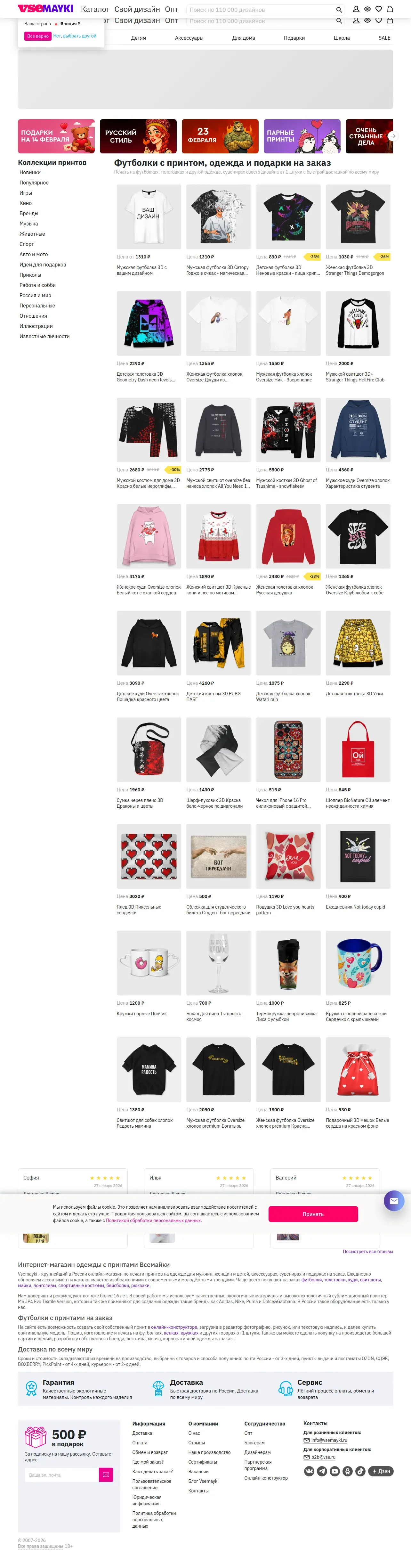Follow the "Посмотреть все отзывы" link
The width and height of the screenshot is (411, 1568).
(x=368, y=1252)
